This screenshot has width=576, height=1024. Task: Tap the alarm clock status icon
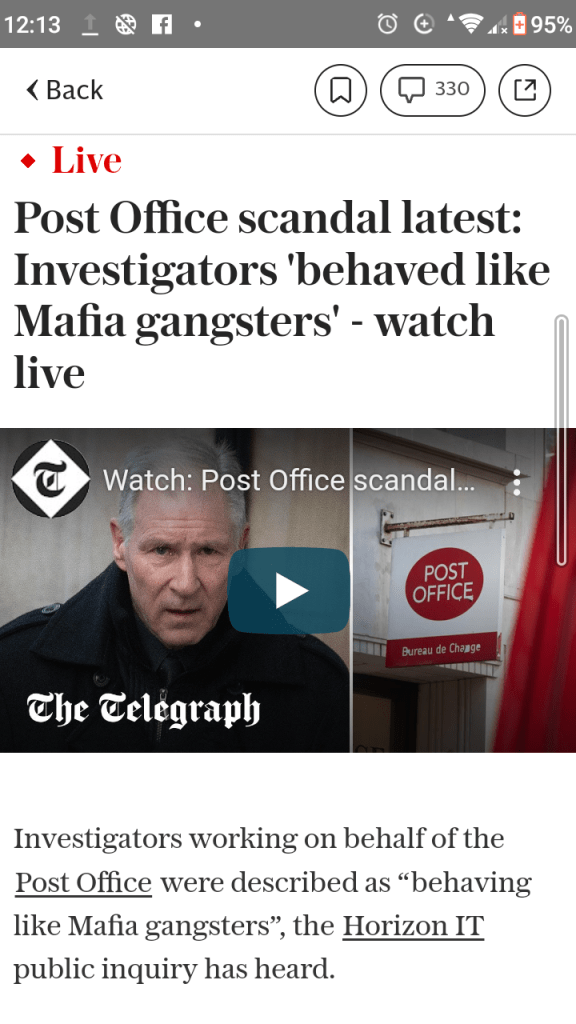tap(387, 24)
